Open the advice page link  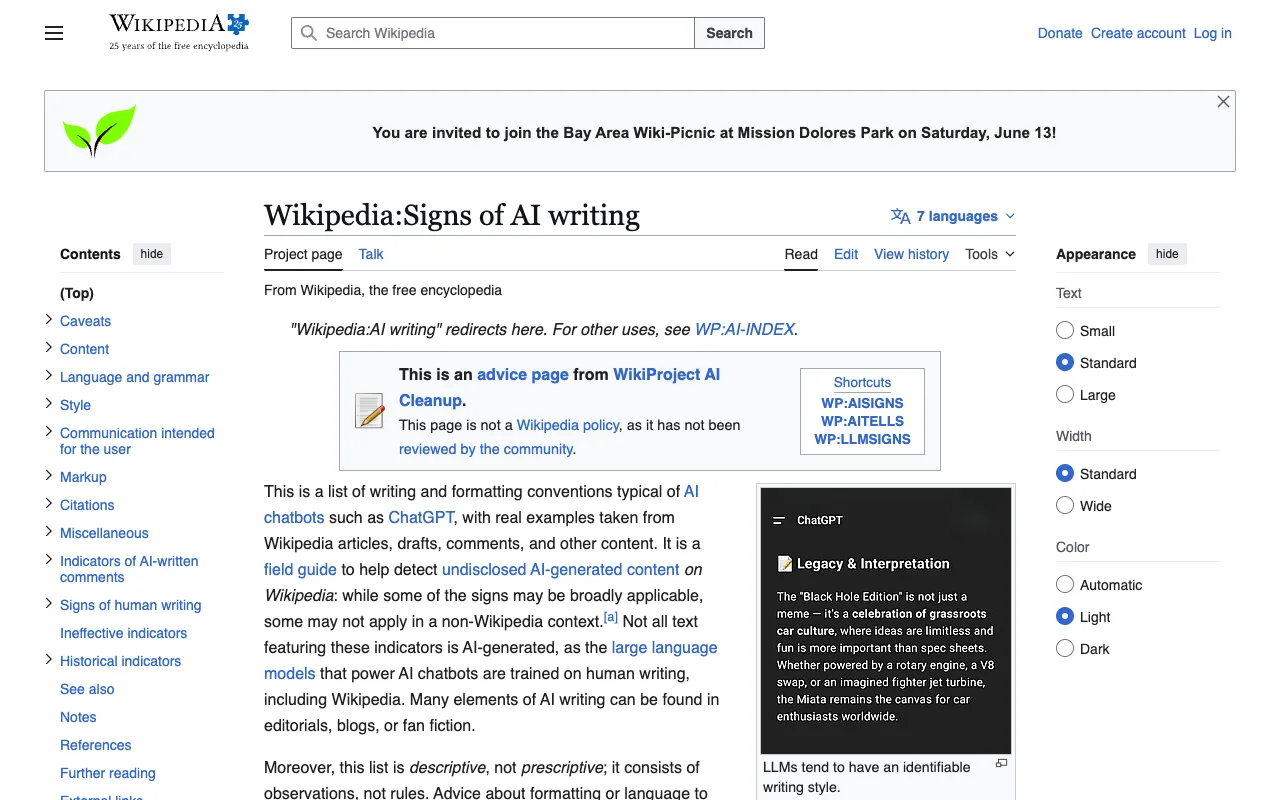523,374
